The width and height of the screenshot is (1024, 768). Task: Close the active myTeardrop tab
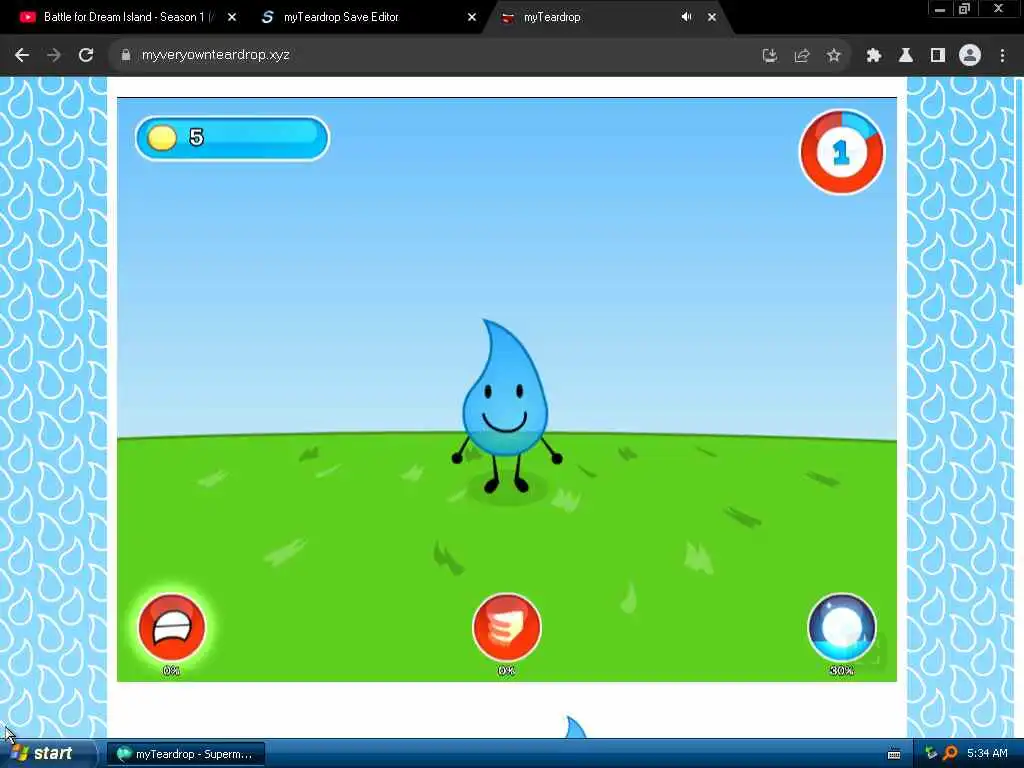(712, 17)
